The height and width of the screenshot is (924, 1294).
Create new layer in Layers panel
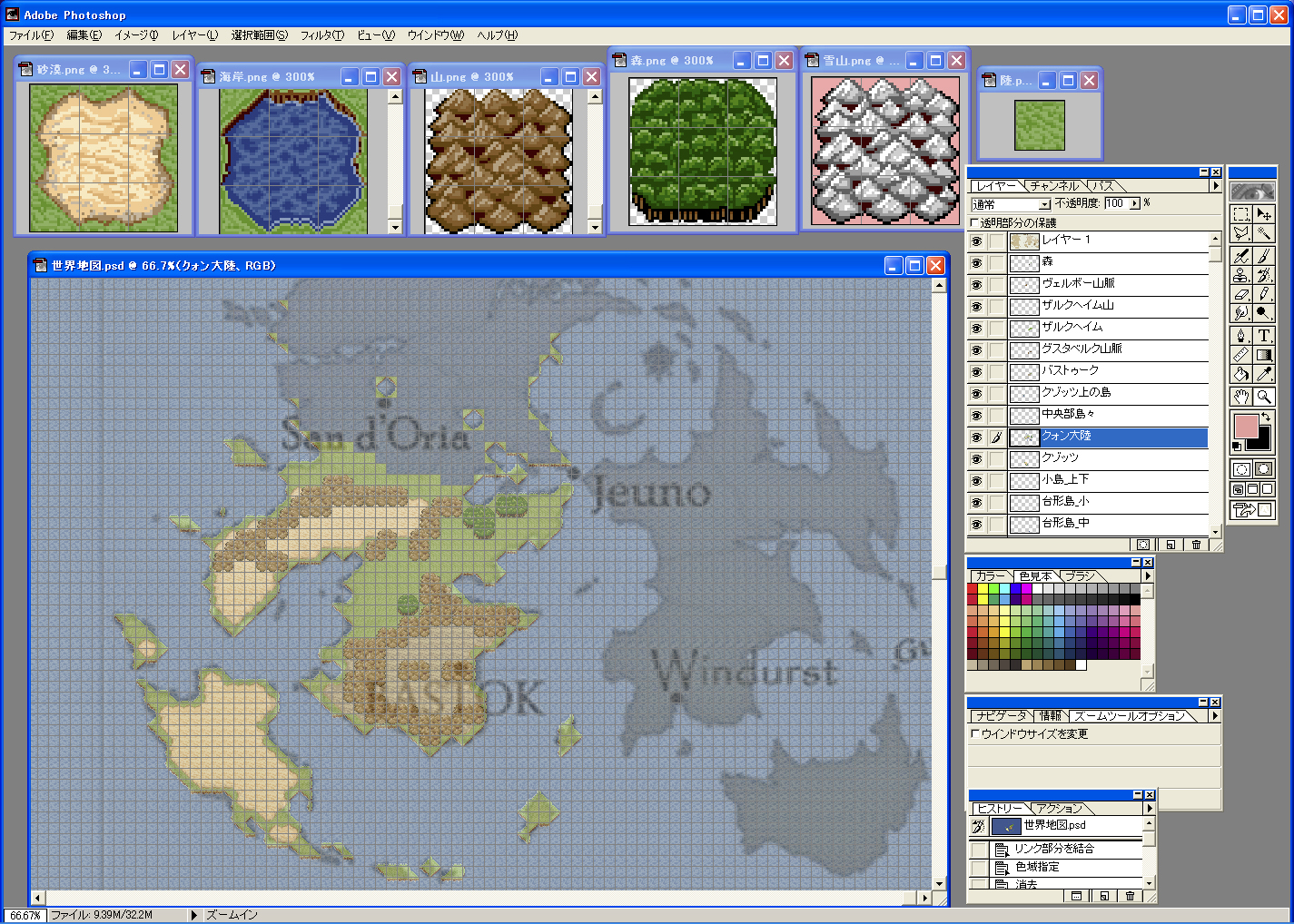pos(1170,545)
